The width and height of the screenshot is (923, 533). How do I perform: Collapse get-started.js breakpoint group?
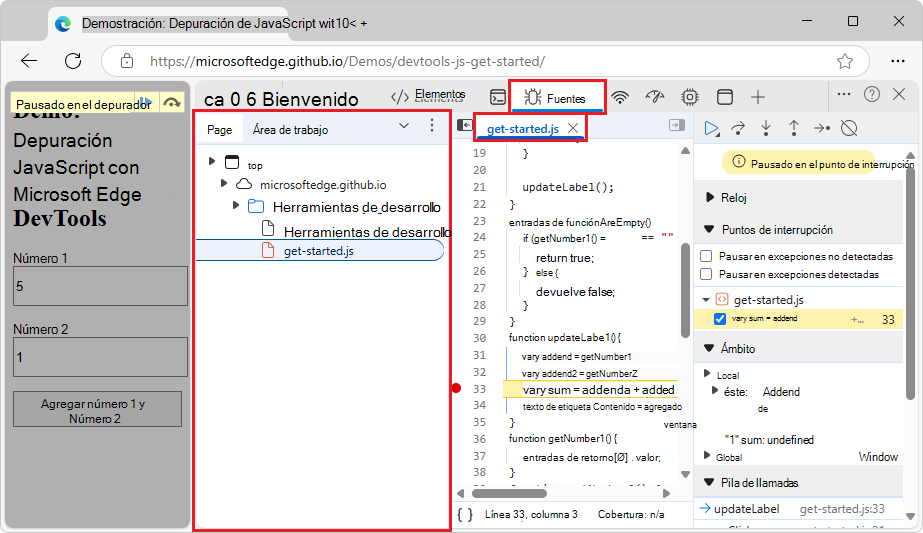pos(706,300)
